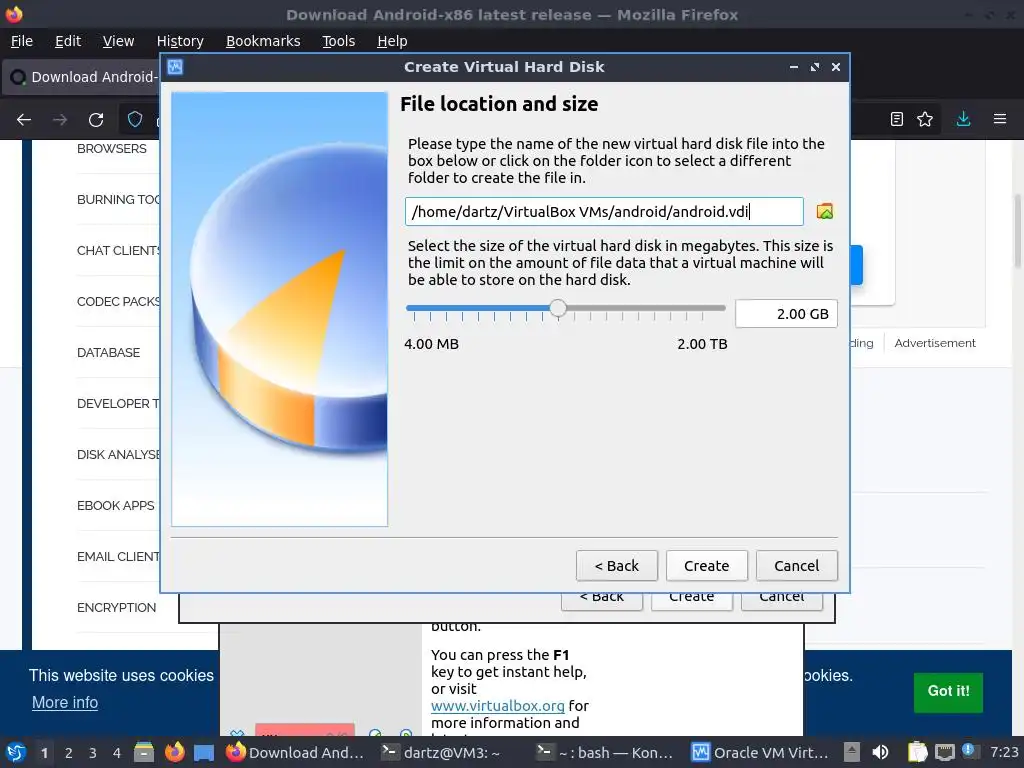The height and width of the screenshot is (768, 1024).
Task: Go back with the < Back button in the front dialog
Action: pyautogui.click(x=616, y=566)
